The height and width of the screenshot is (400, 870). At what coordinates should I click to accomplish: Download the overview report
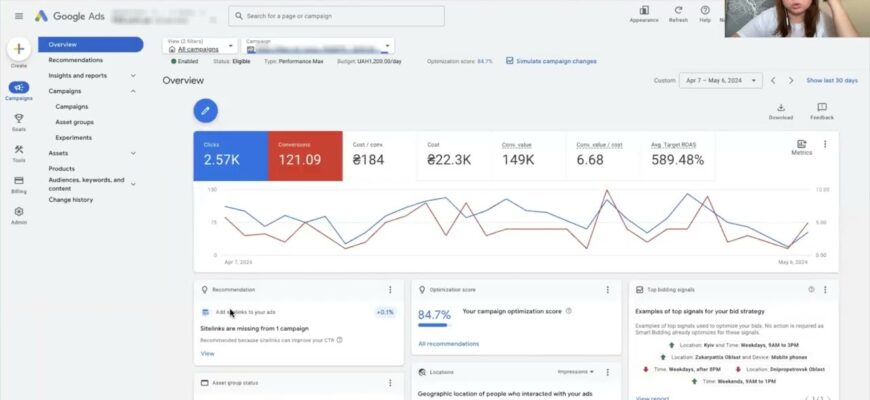tap(781, 110)
